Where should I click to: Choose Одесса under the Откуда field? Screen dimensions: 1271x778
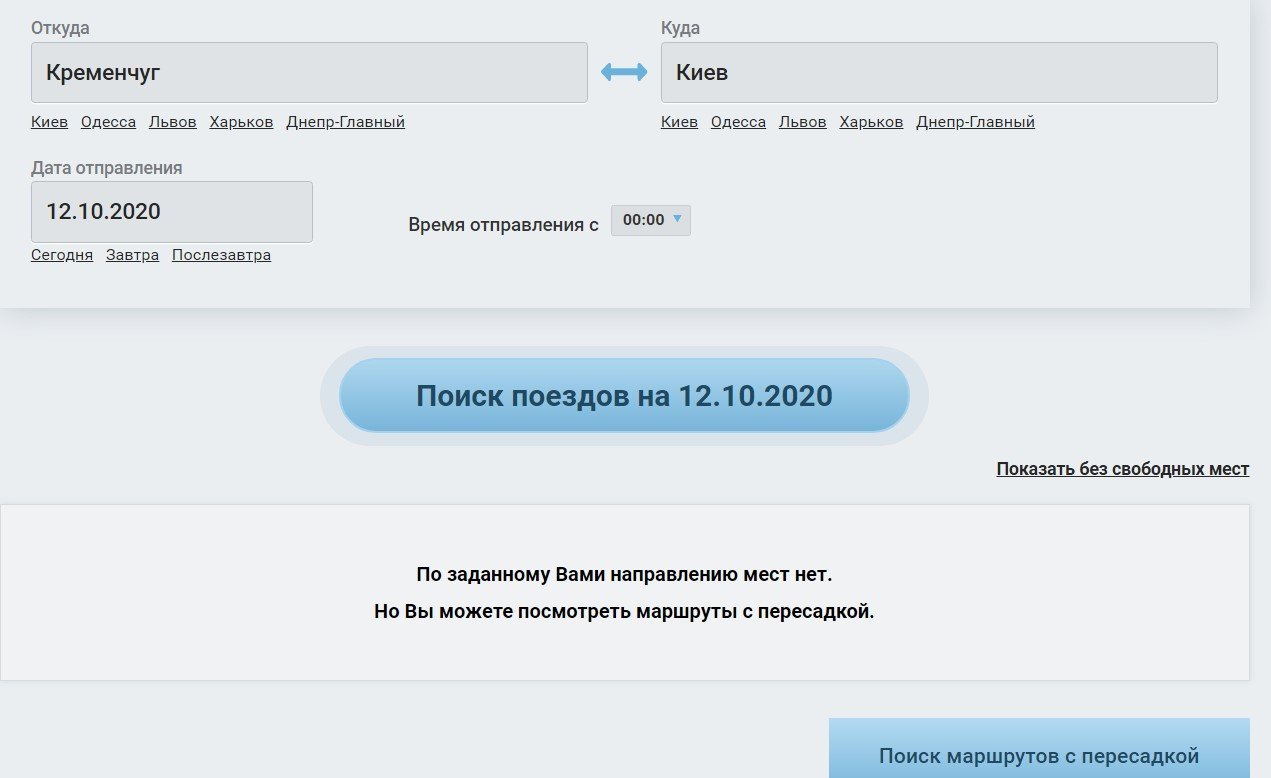pyautogui.click(x=108, y=122)
